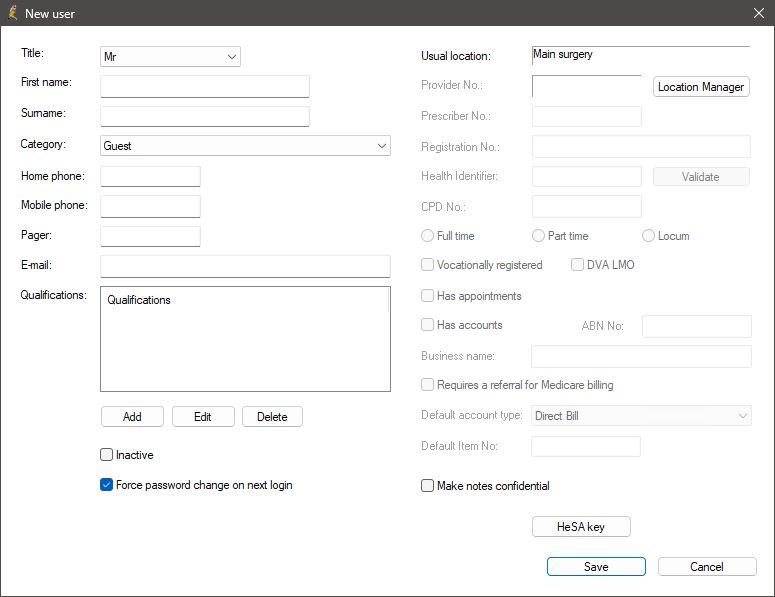Click the Usual location field

641,55
